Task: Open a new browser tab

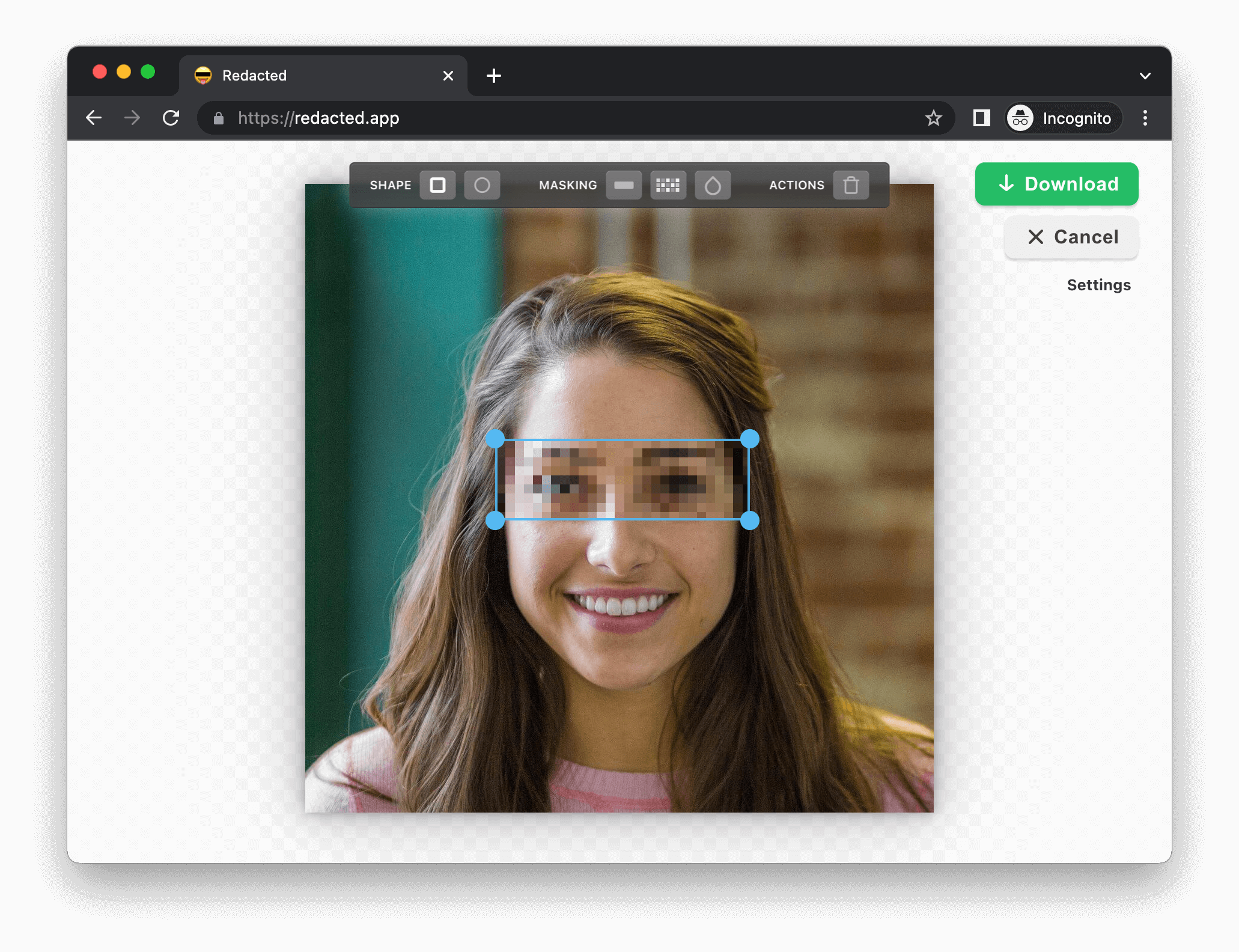Action: click(x=494, y=76)
